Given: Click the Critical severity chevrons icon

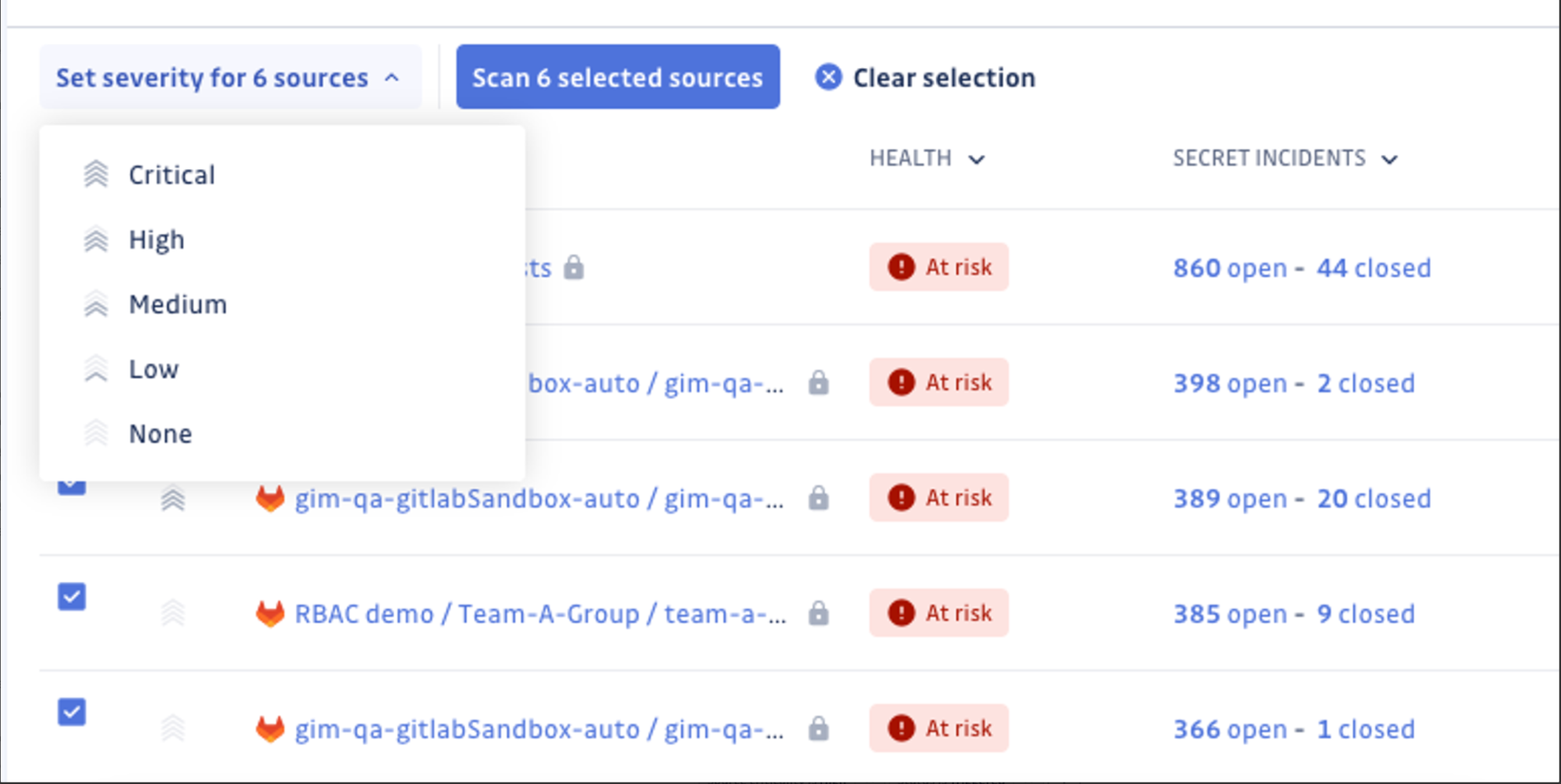Looking at the screenshot, I should pos(96,174).
